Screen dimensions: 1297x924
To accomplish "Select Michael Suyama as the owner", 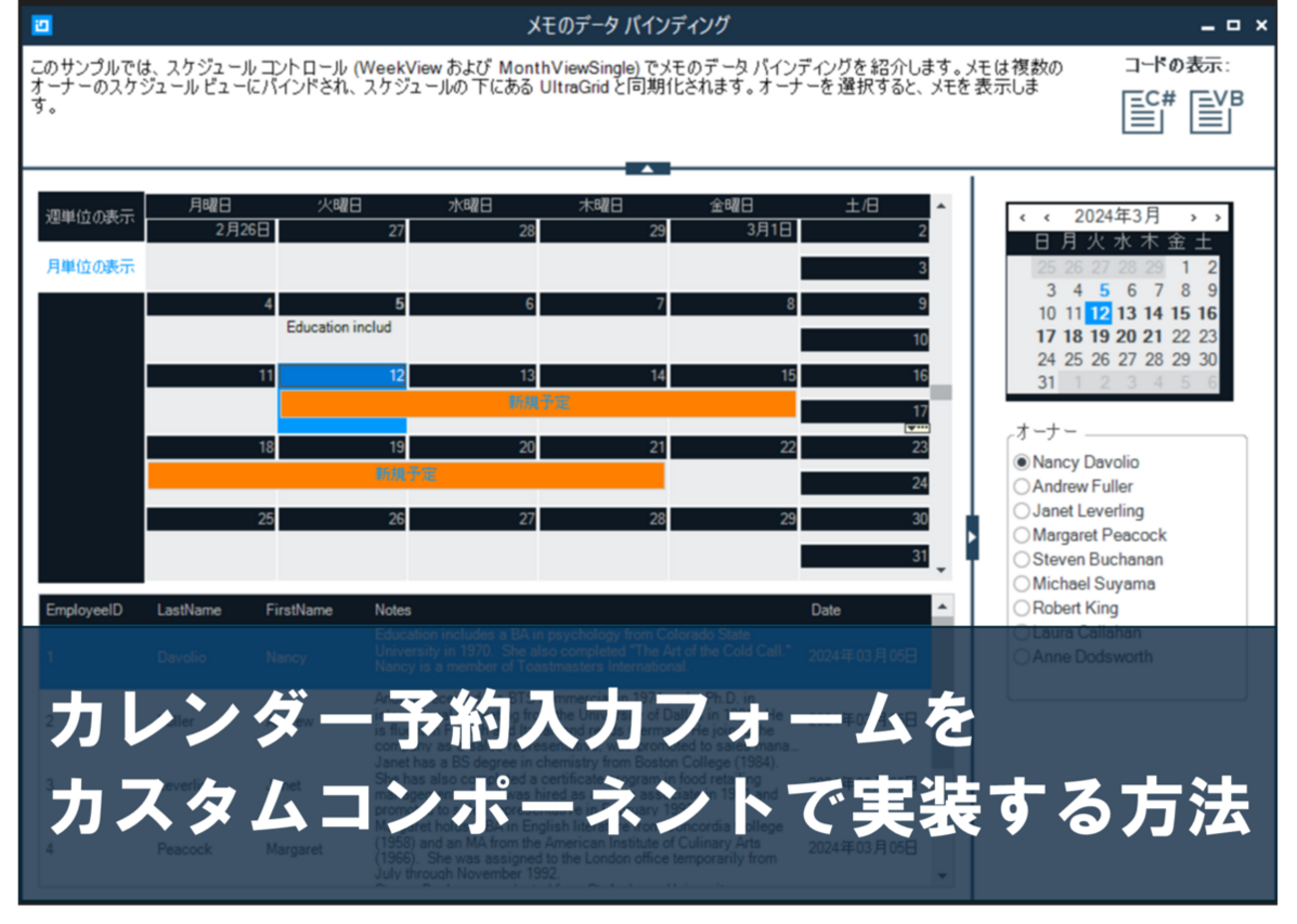I will (1021, 584).
